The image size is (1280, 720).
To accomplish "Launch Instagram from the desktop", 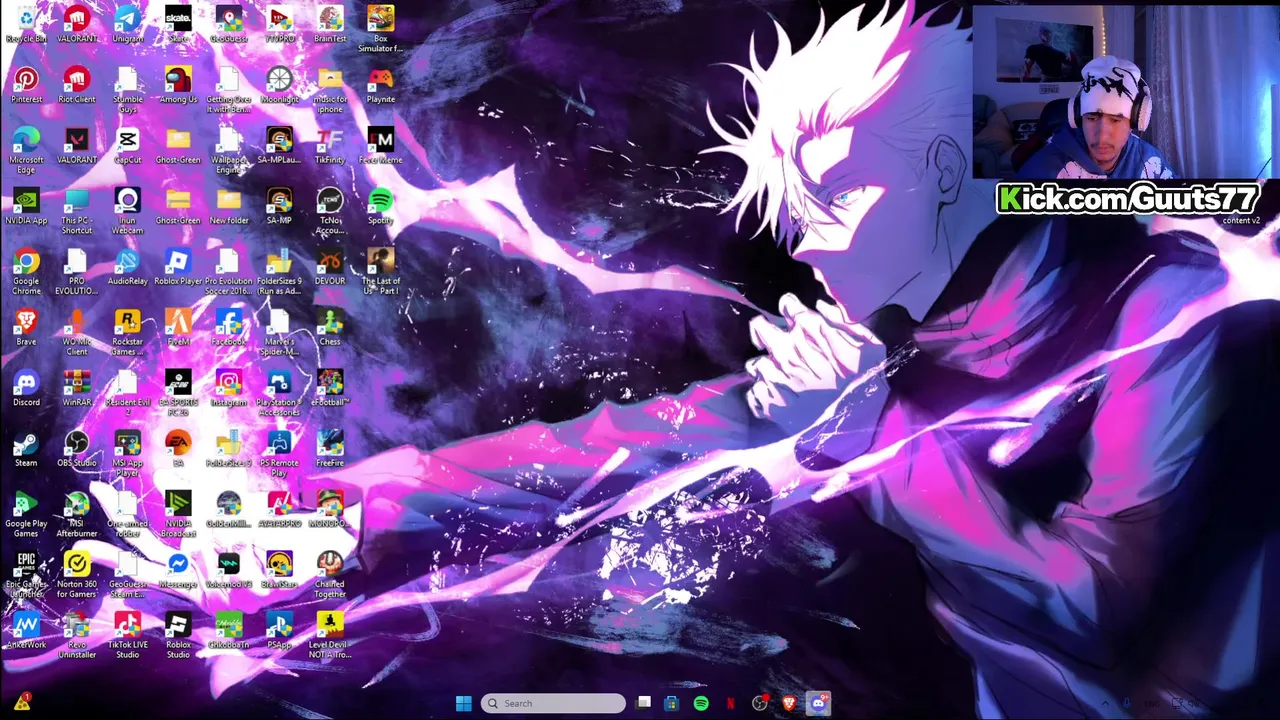I will tap(228, 389).
